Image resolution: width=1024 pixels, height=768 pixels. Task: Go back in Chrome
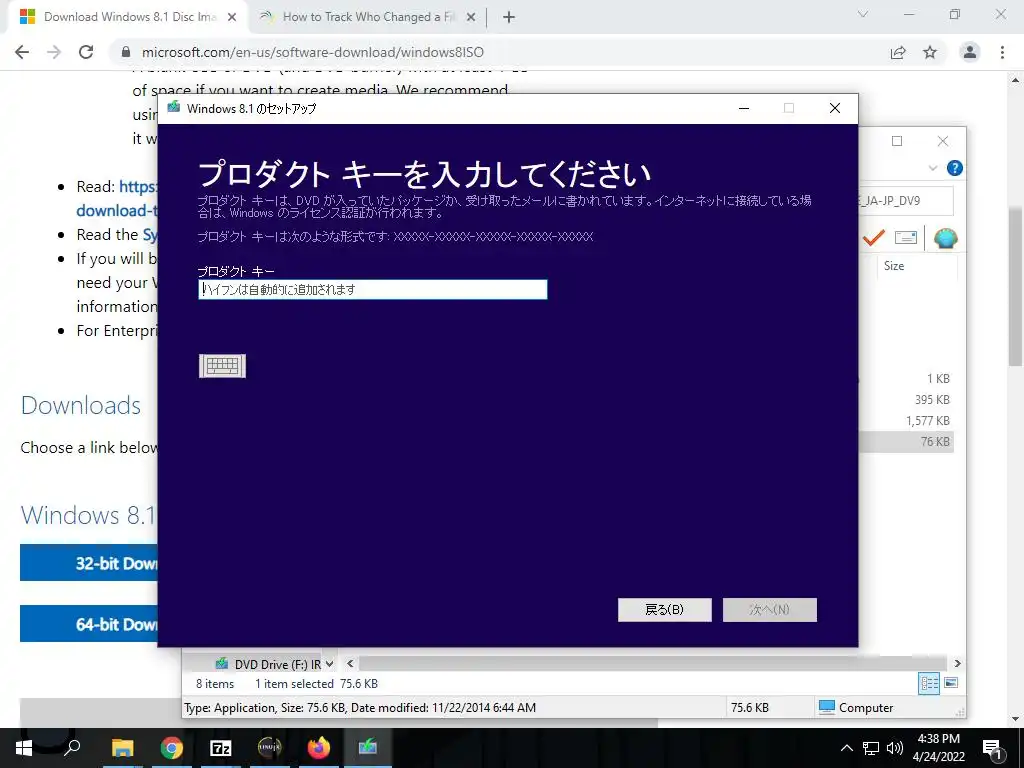[x=22, y=52]
